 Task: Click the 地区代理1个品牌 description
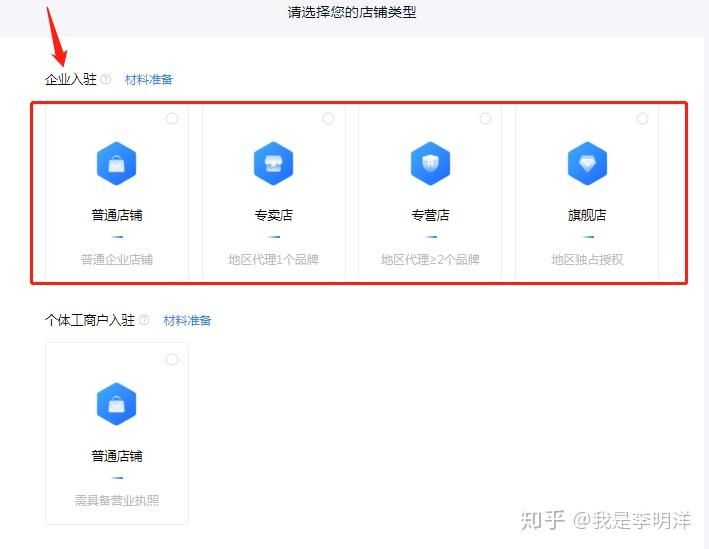coord(273,260)
